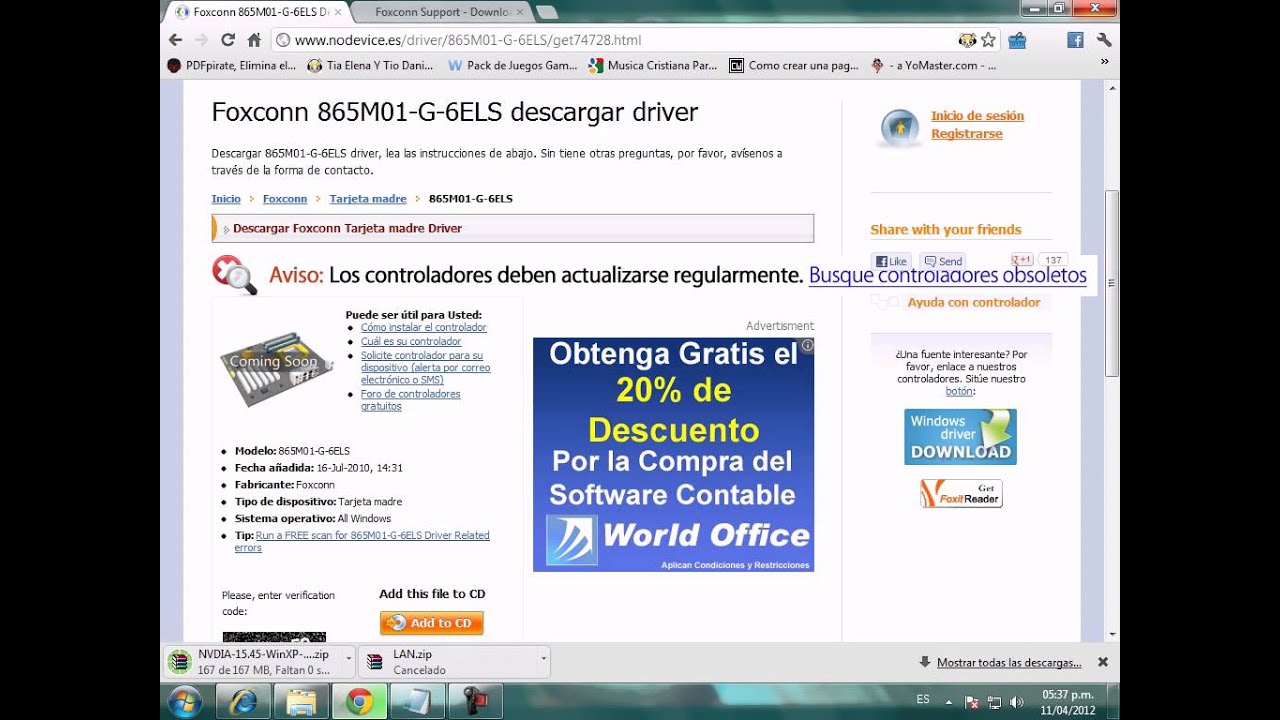This screenshot has width=1280, height=720.
Task: Switch to the Foxconn 865M01-G-6ELS tab
Action: tap(258, 12)
